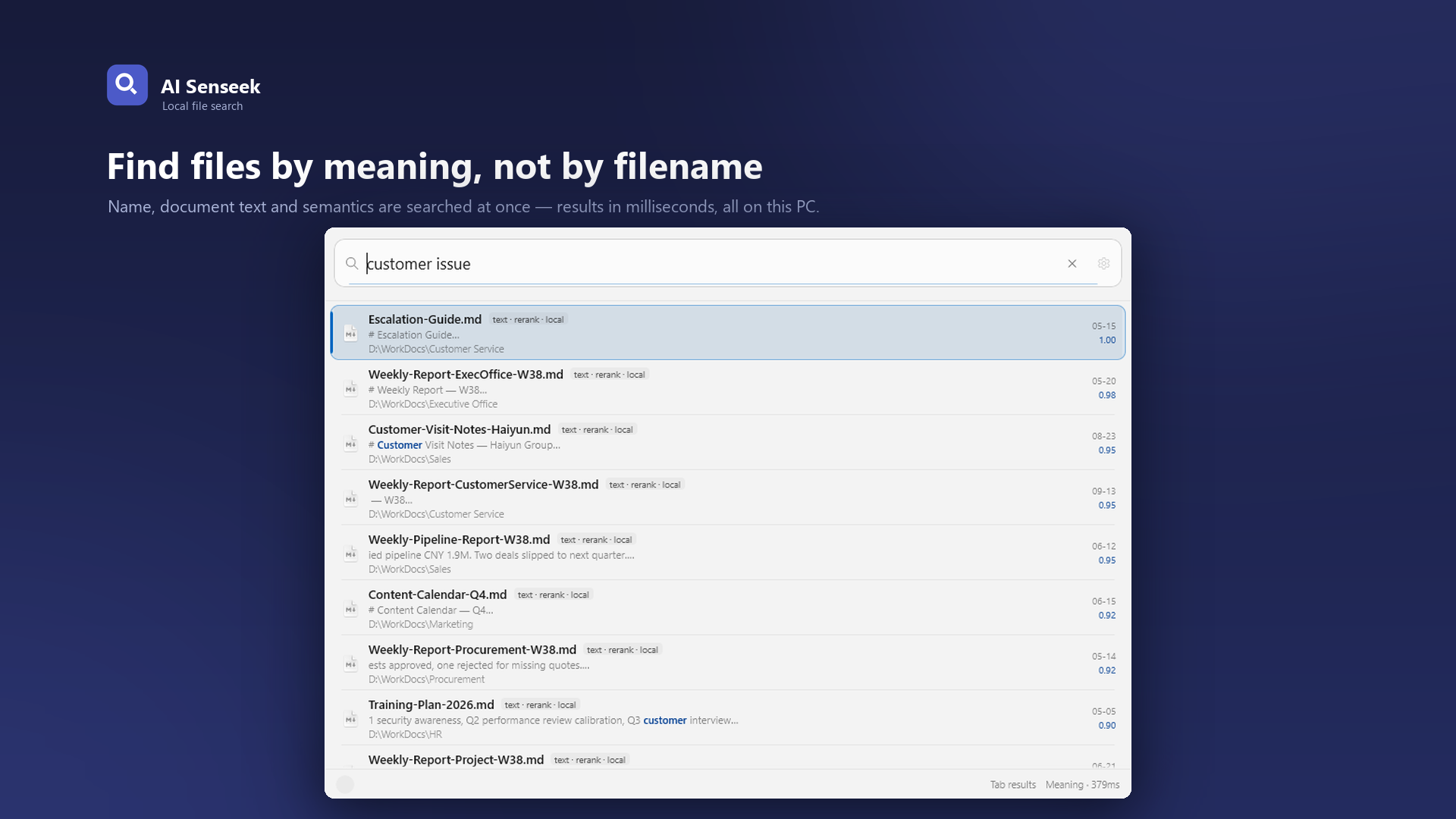
Task: Open Weekly-Pipeline-Report-W38.md result
Action: (x=728, y=554)
